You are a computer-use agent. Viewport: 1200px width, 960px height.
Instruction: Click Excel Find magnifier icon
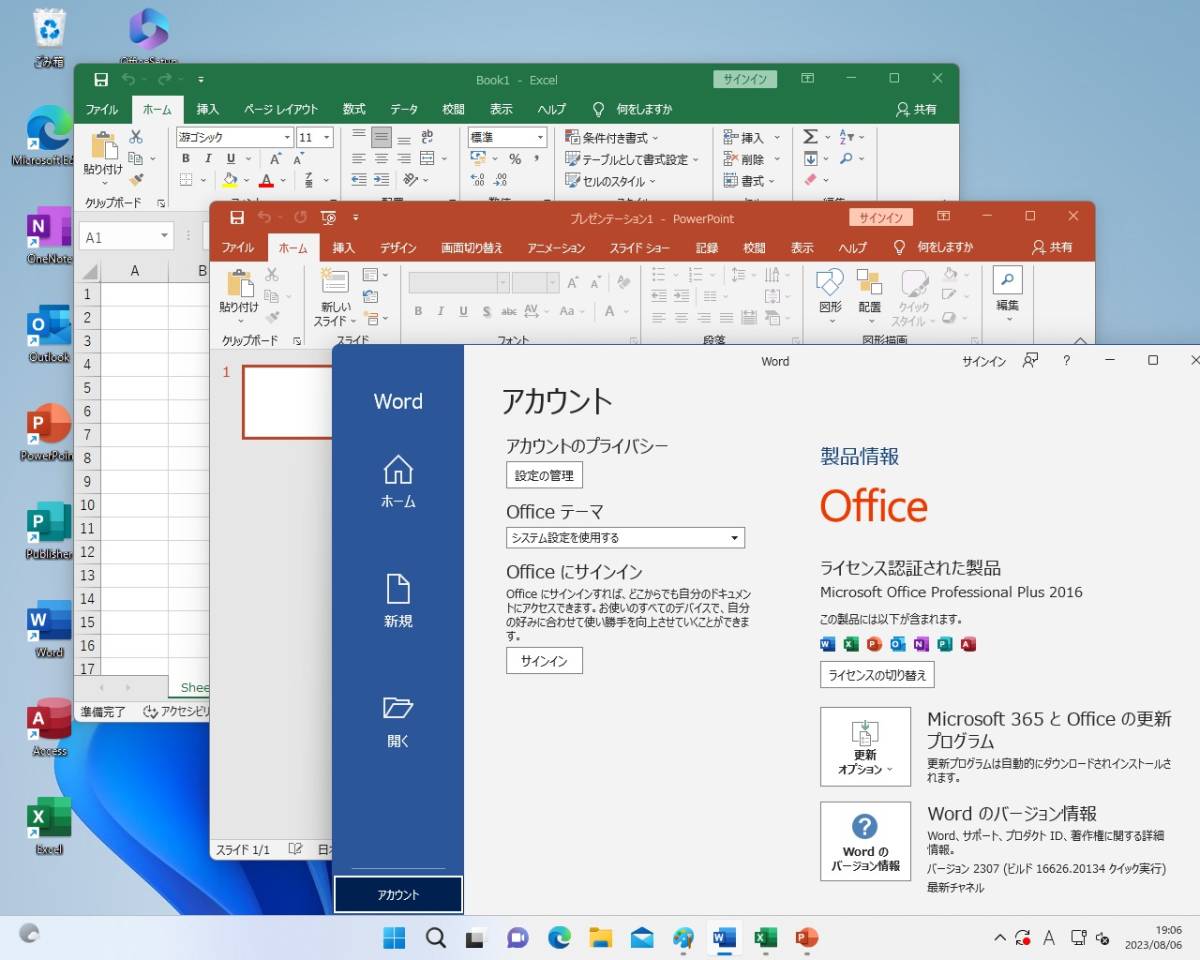coord(846,159)
